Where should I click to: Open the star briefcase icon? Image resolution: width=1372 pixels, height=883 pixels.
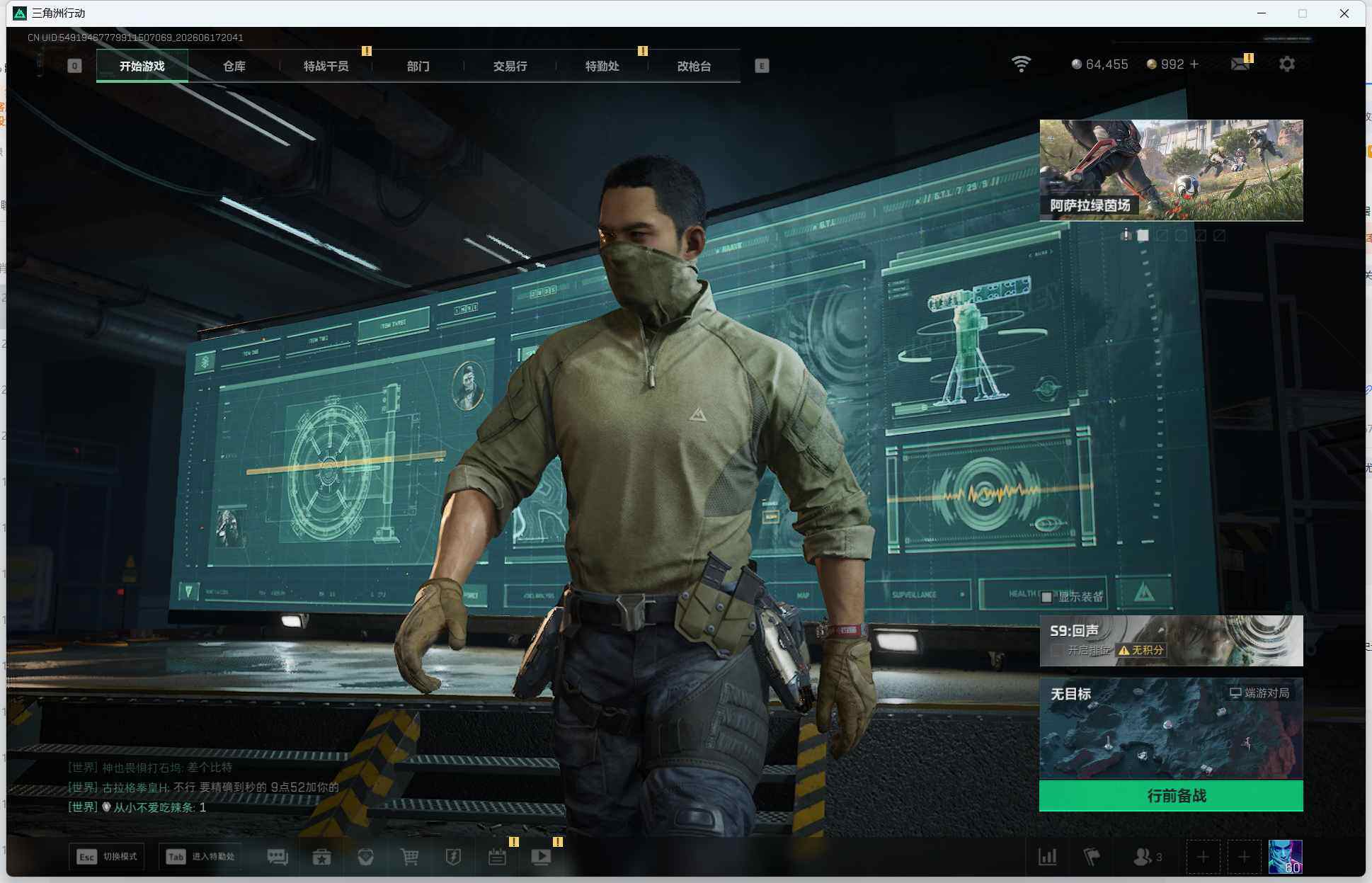(321, 857)
